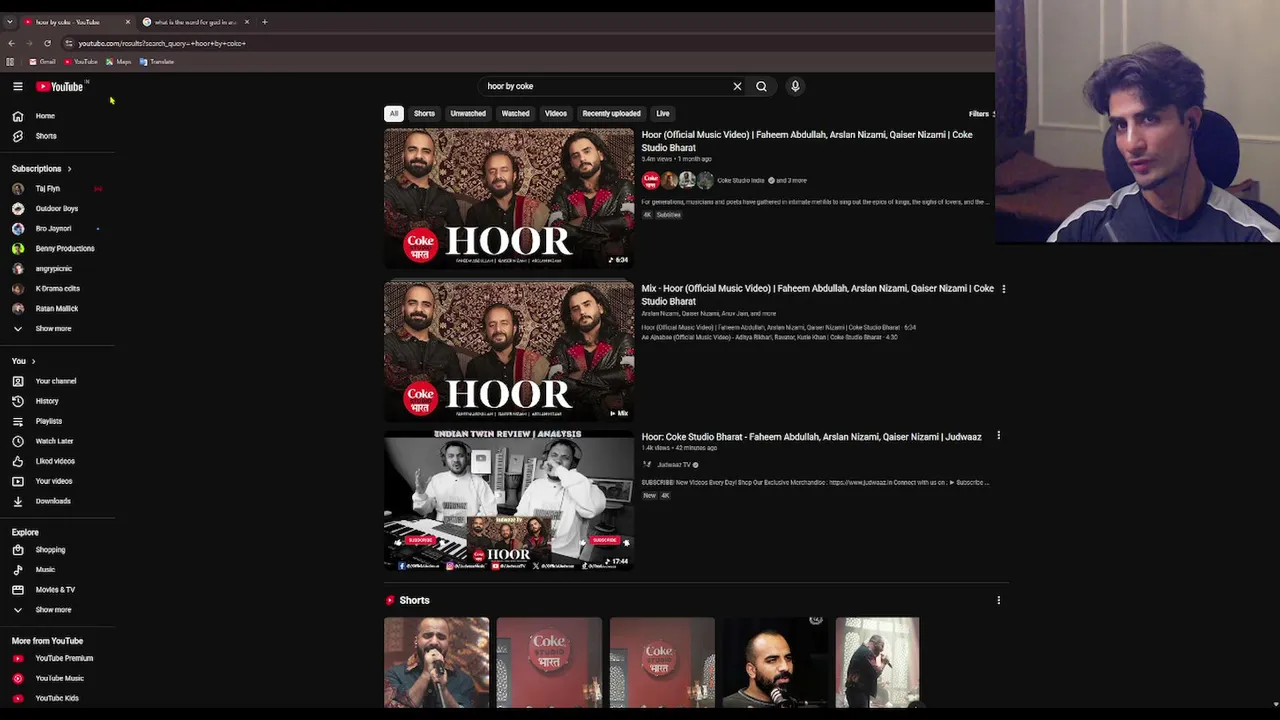Open the Shorts shelf options menu
This screenshot has width=1280, height=720.
(998, 600)
